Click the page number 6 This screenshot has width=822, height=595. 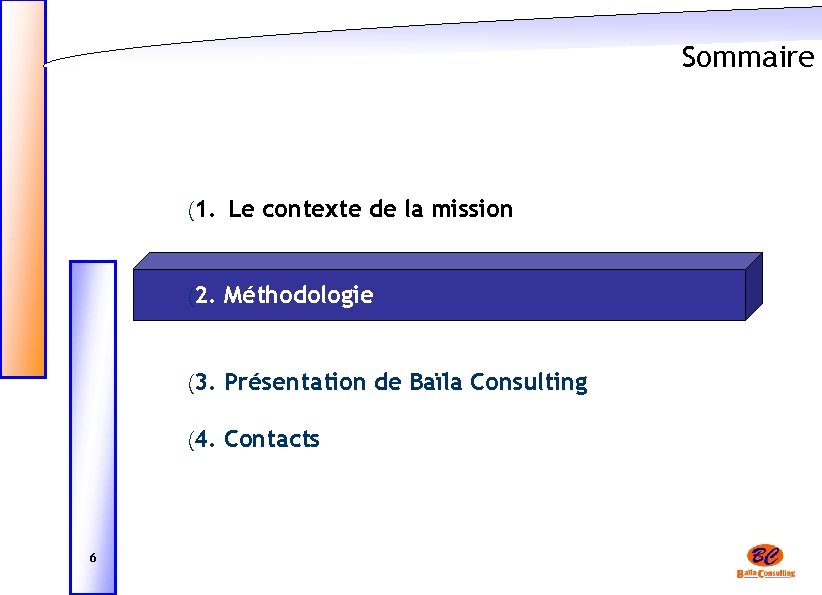click(92, 557)
